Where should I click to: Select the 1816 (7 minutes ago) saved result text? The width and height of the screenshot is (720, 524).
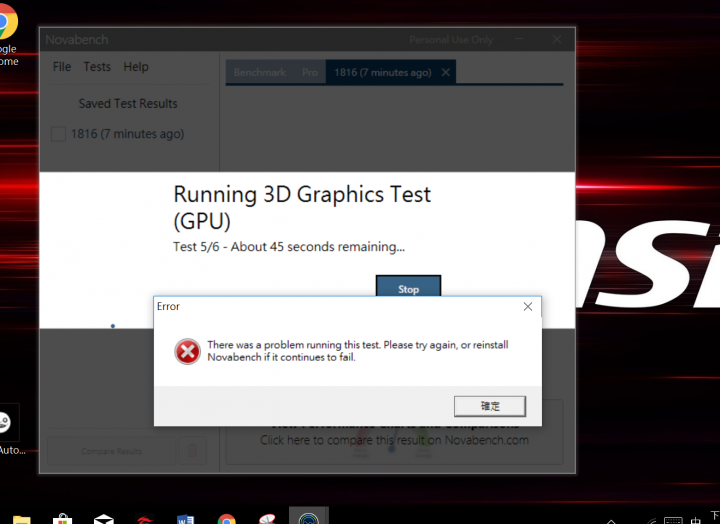(x=127, y=134)
